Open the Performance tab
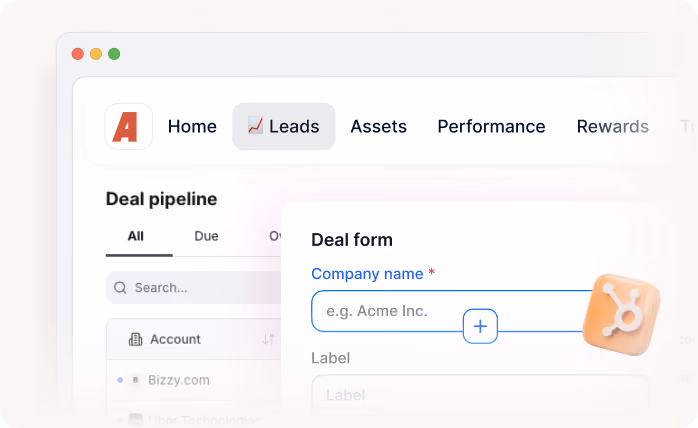The image size is (698, 428). [491, 126]
